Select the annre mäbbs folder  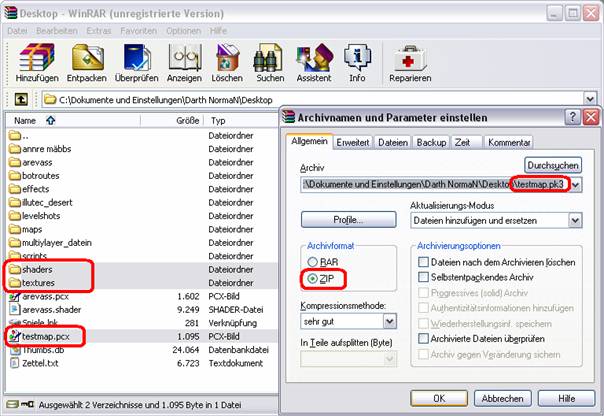pos(40,149)
